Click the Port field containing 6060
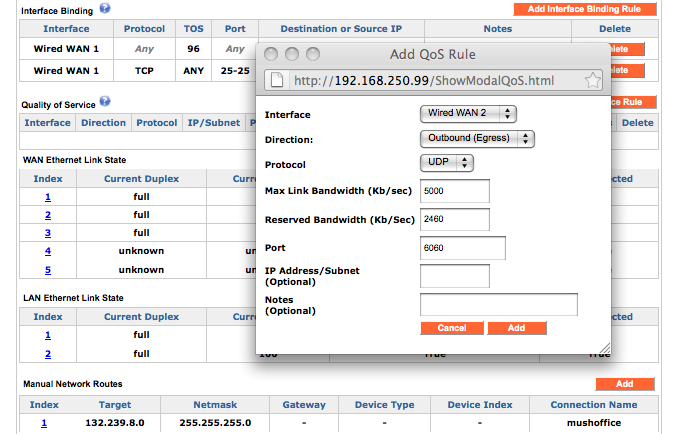678x434 pixels. [x=463, y=248]
